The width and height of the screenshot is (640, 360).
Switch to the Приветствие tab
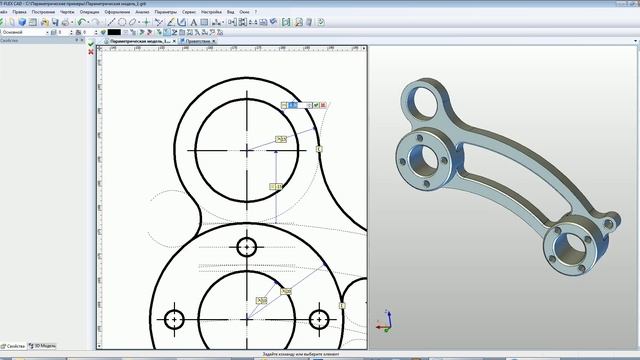198,41
